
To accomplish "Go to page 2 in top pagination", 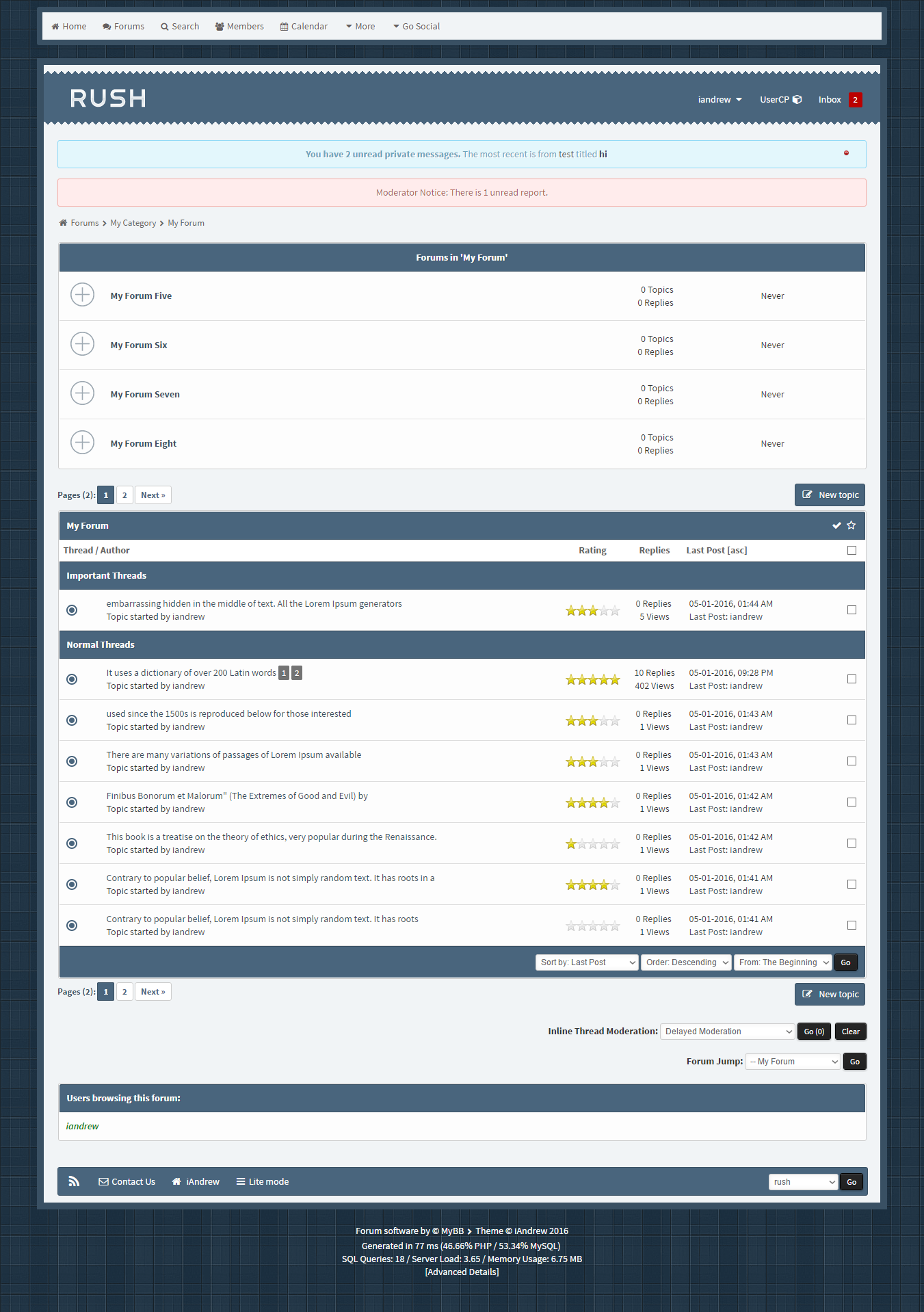I will tap(124, 495).
